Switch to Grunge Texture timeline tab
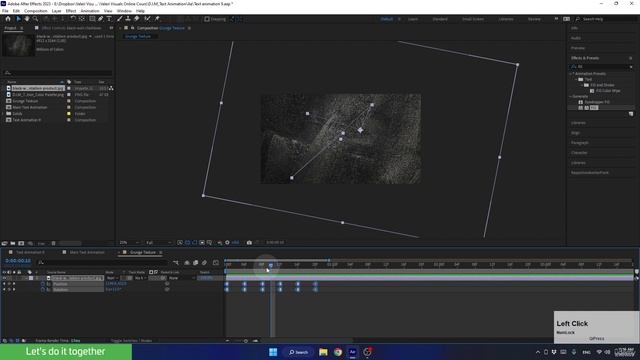640x360 pixels. click(142, 252)
